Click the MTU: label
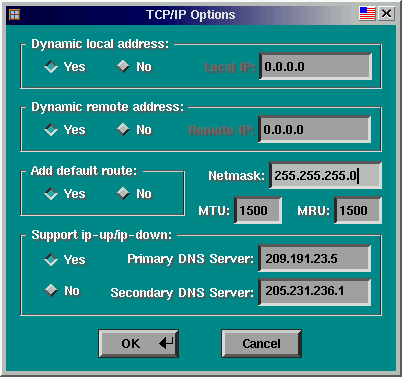402x377 pixels. (x=214, y=211)
